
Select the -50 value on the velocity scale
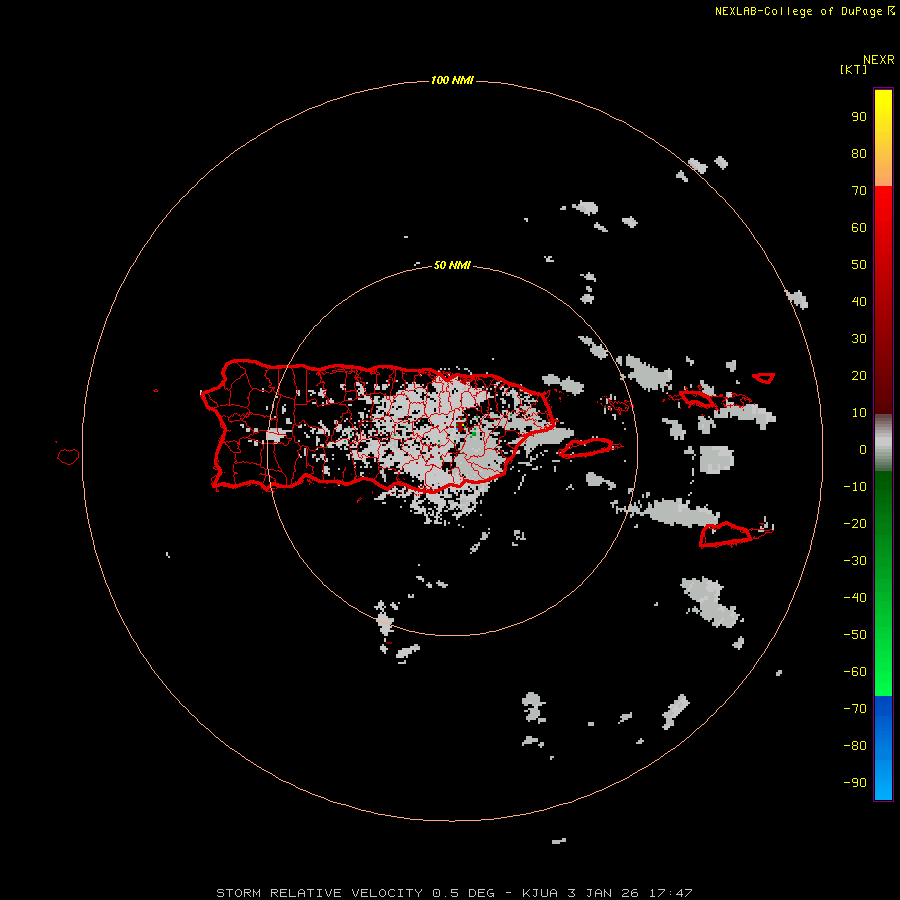coord(855,635)
